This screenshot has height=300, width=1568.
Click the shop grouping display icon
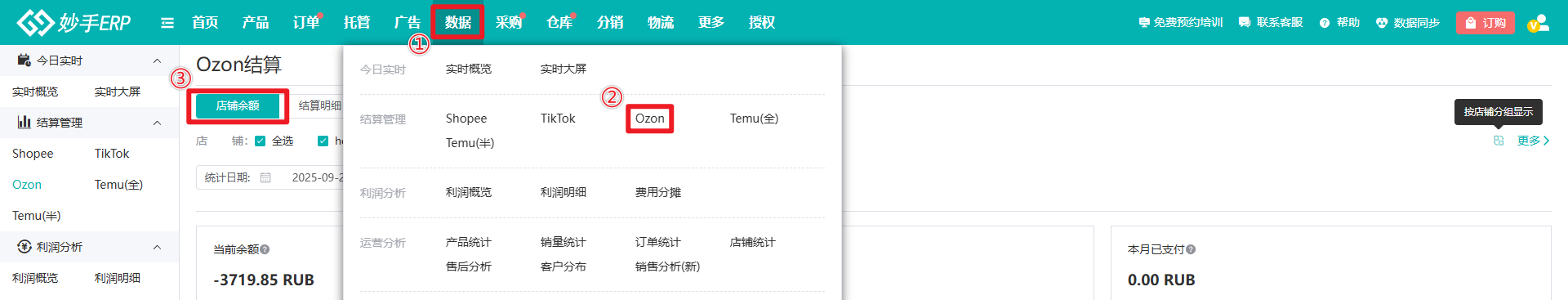tap(1499, 141)
